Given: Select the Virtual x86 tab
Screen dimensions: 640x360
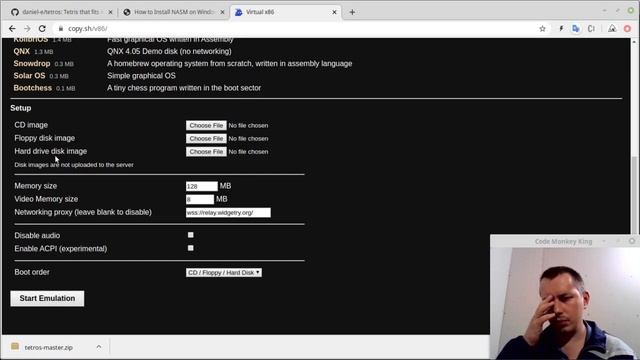Looking at the screenshot, I should click(x=286, y=12).
